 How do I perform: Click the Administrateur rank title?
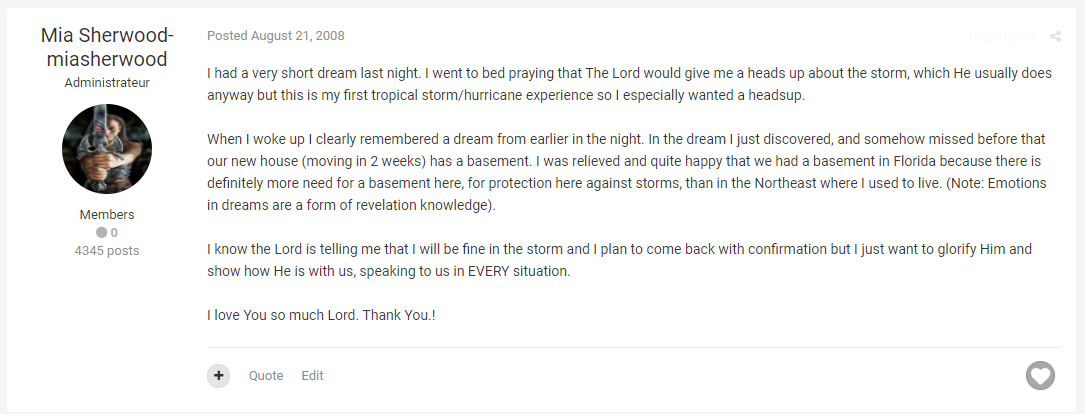click(x=107, y=82)
